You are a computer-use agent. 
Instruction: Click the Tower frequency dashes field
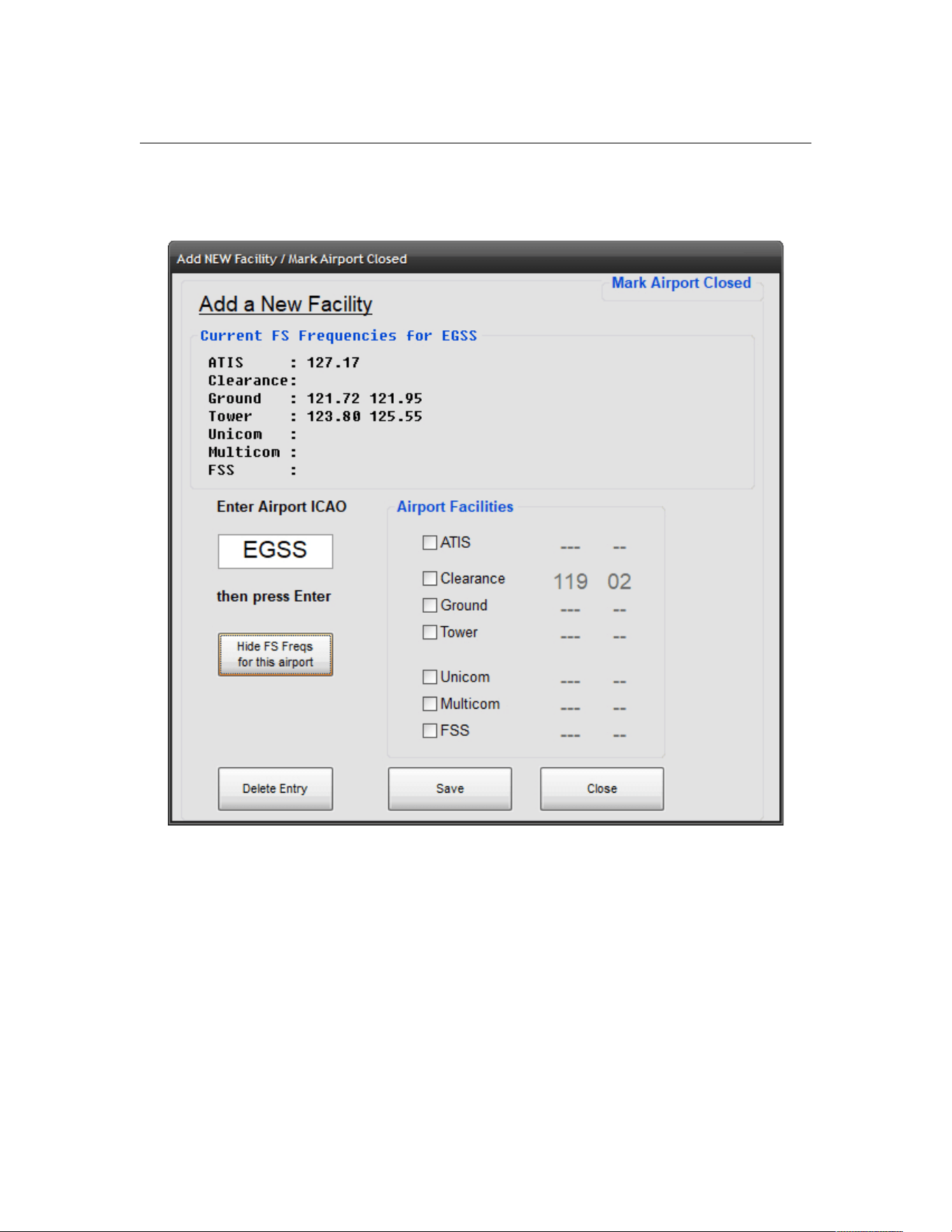tap(570, 637)
